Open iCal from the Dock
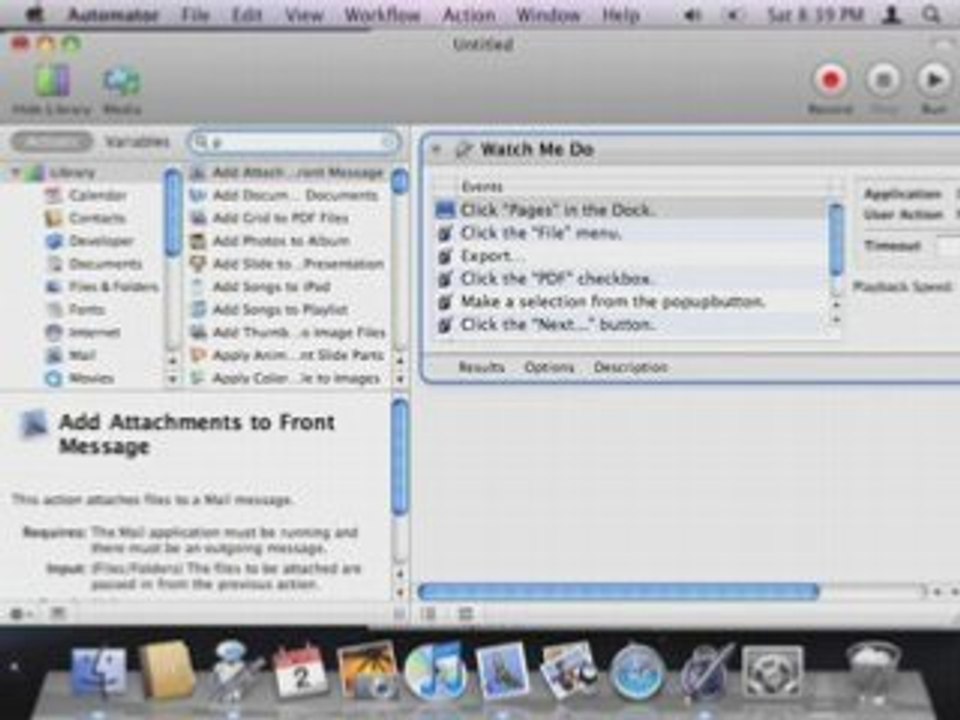 (299, 672)
